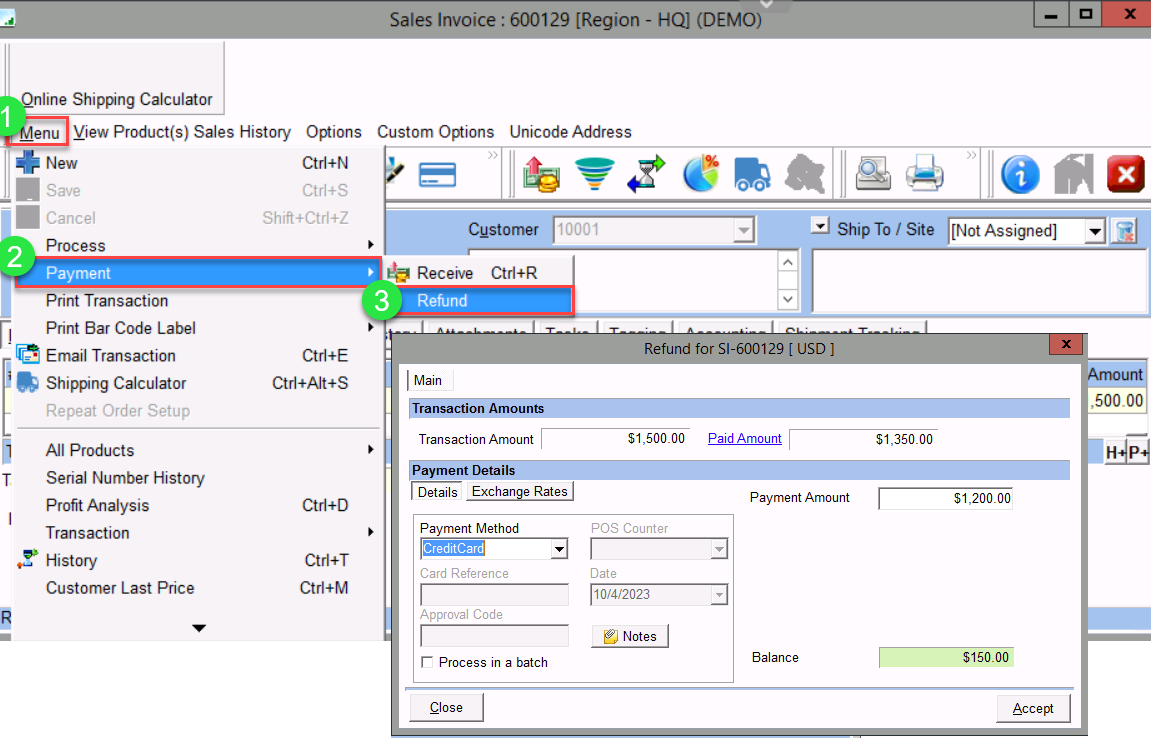Click the pie chart percent icon
The height and width of the screenshot is (738, 1151).
(x=701, y=175)
